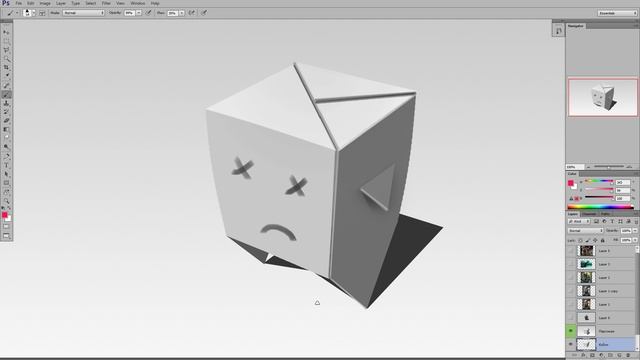640x360 pixels.
Task: Click the Color panel spectrum ramp
Action: (600, 207)
